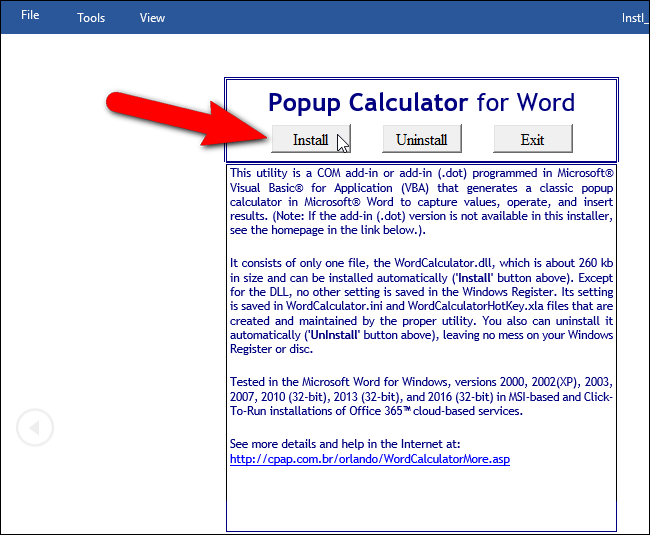Click the Exit button

(x=533, y=139)
